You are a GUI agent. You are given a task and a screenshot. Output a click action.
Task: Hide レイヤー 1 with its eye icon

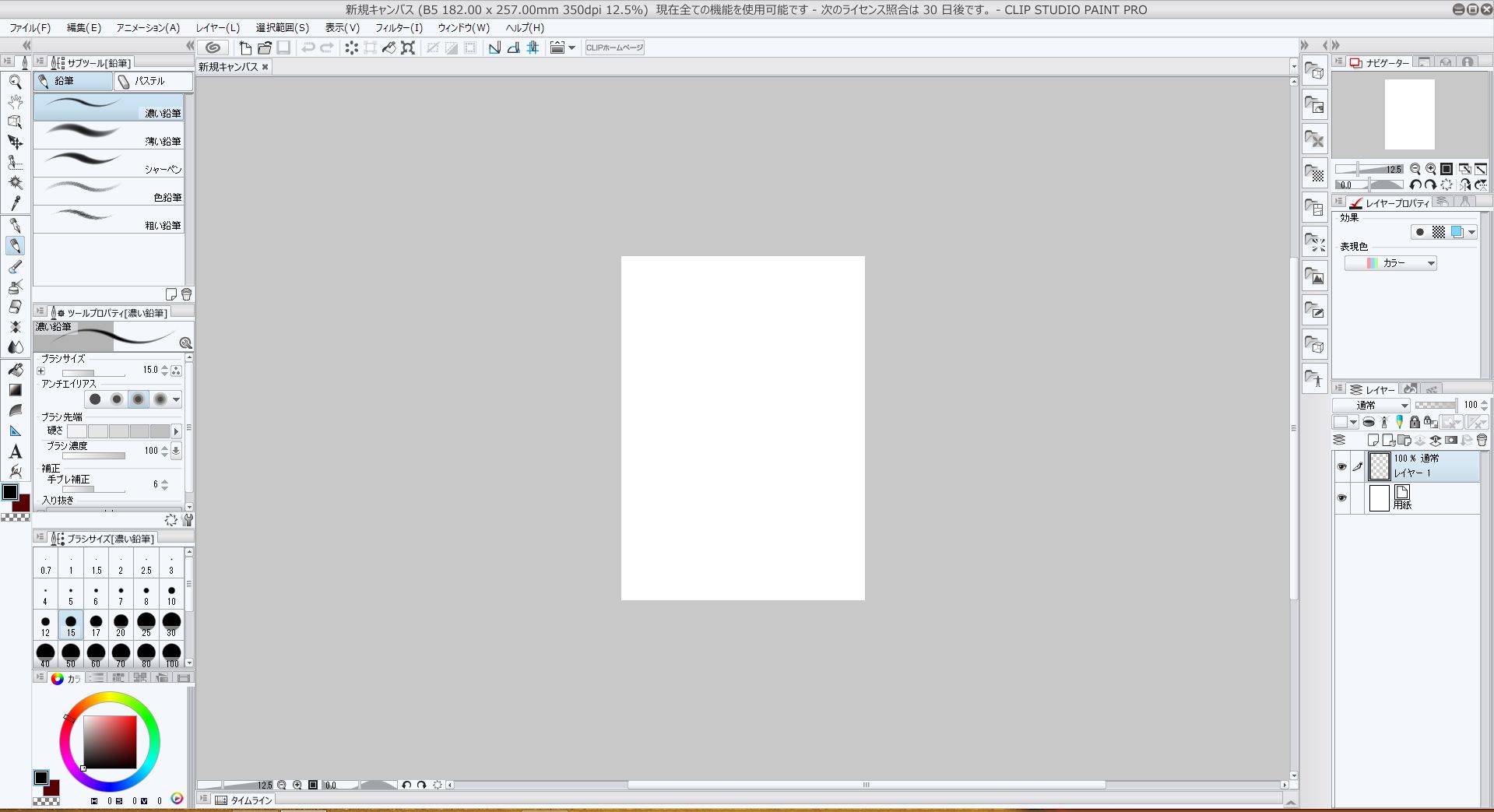point(1341,467)
